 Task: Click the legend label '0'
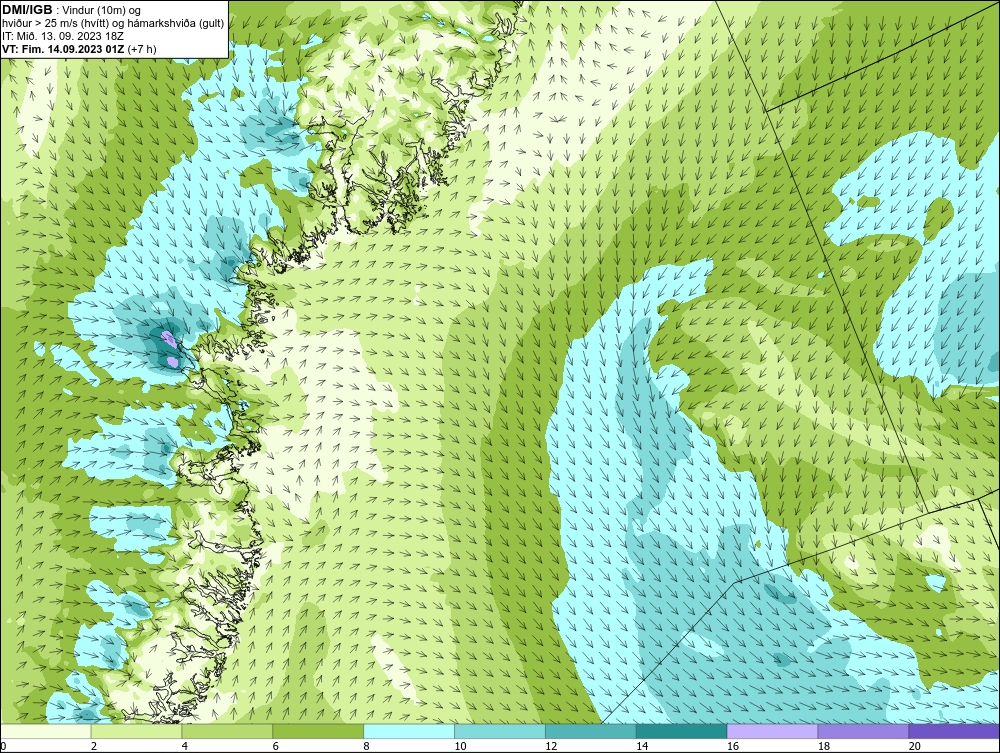click(x=3, y=746)
